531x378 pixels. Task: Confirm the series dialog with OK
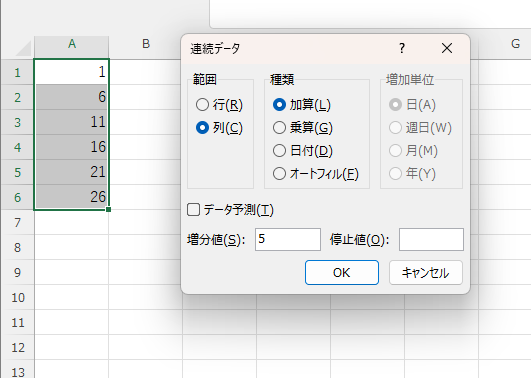[342, 273]
